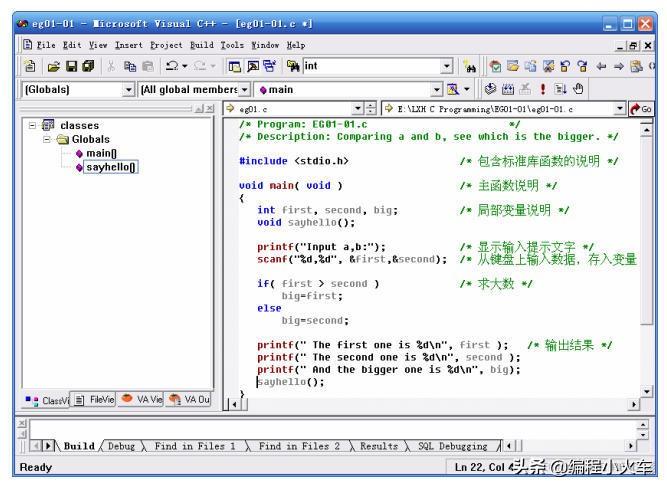Screen dimensions: 667x490
Task: Click the Save All icon
Action: [x=88, y=66]
